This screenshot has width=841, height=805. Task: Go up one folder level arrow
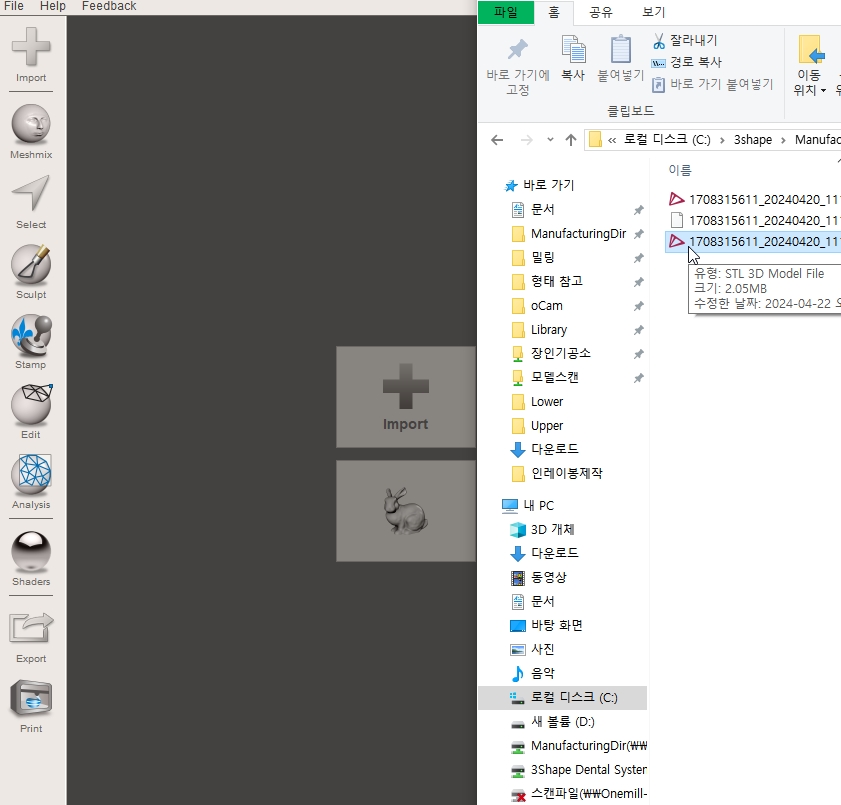pyautogui.click(x=571, y=141)
